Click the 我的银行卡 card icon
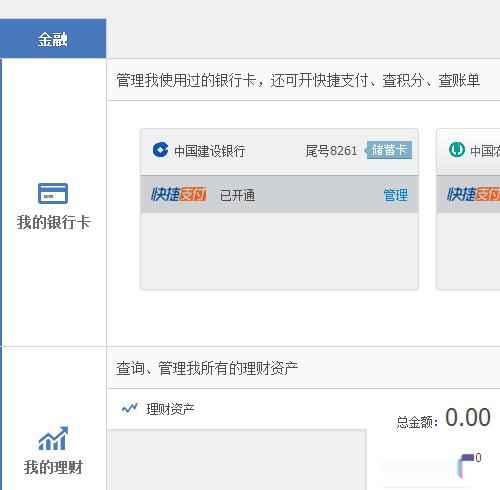Image resolution: width=500 pixels, height=490 pixels. [x=53, y=193]
